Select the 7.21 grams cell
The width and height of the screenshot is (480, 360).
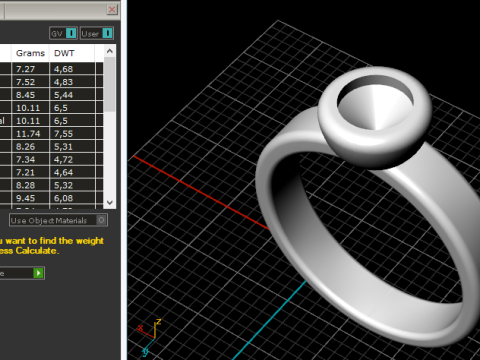tap(30, 172)
